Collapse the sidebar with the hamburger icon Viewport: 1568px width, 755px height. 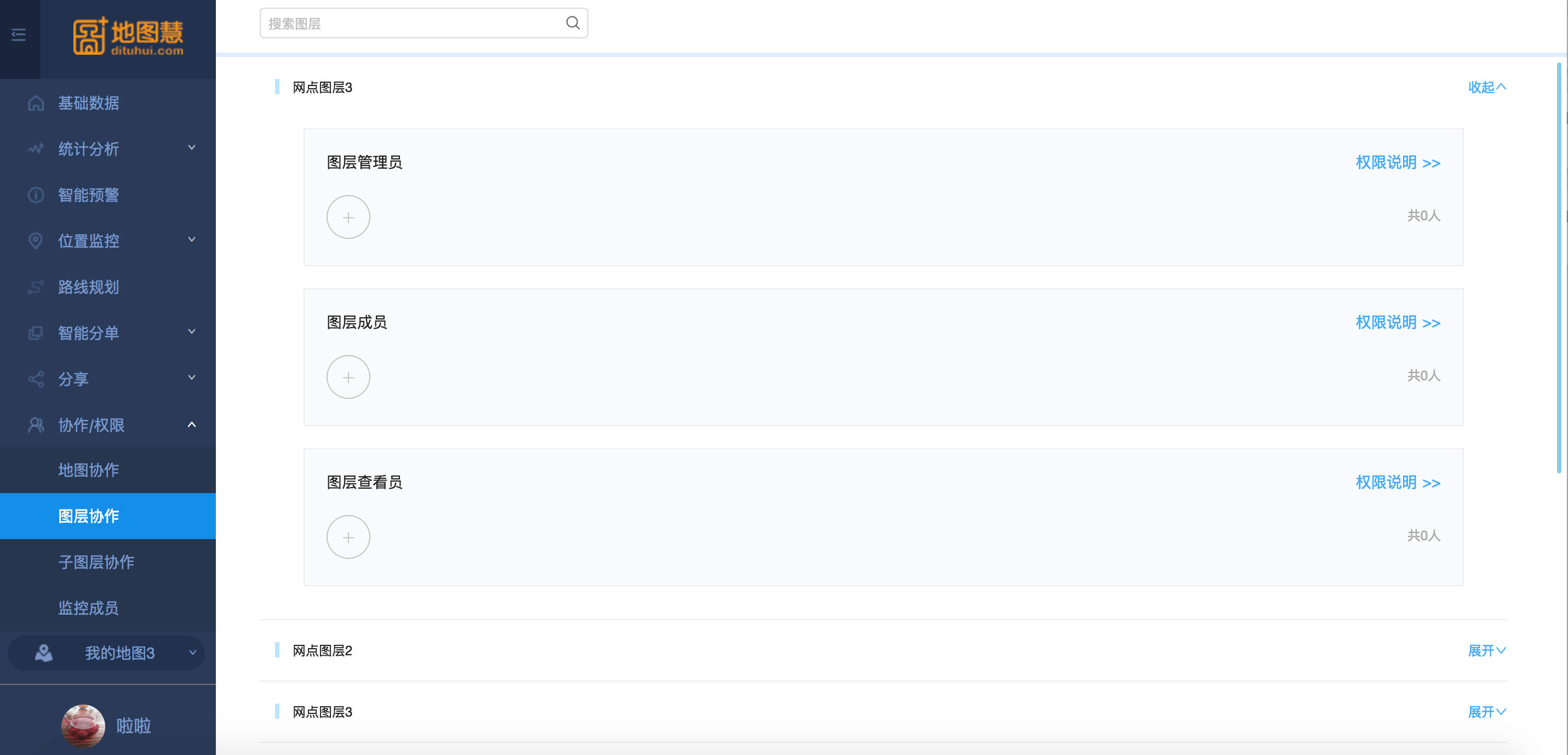point(19,35)
